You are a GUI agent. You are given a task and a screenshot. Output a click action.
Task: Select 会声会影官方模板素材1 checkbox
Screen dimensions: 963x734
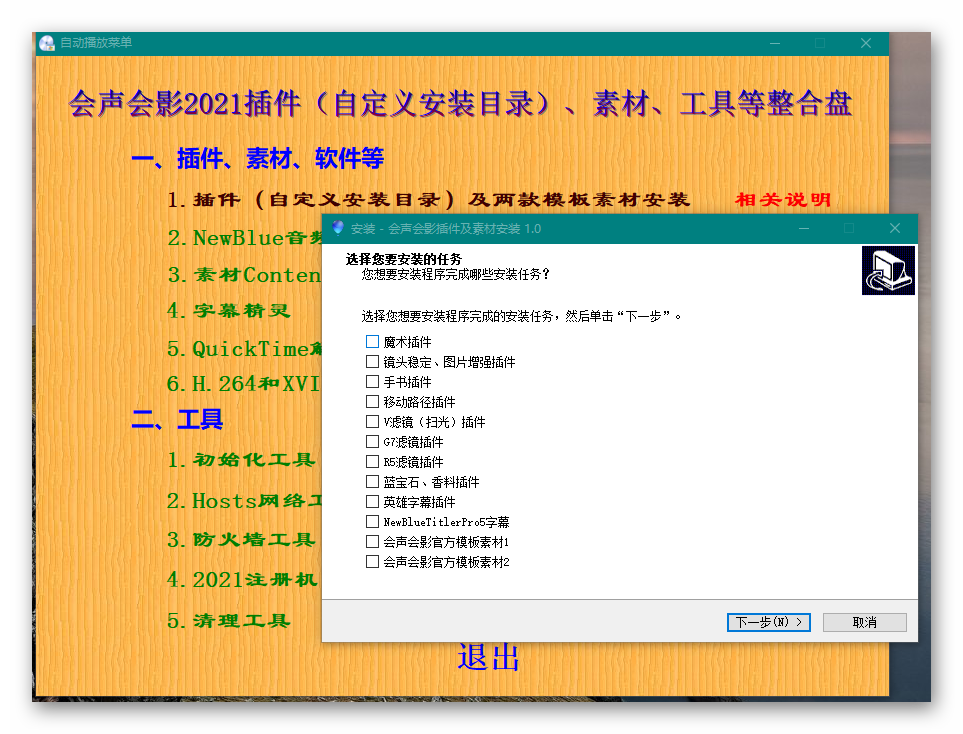(372, 542)
